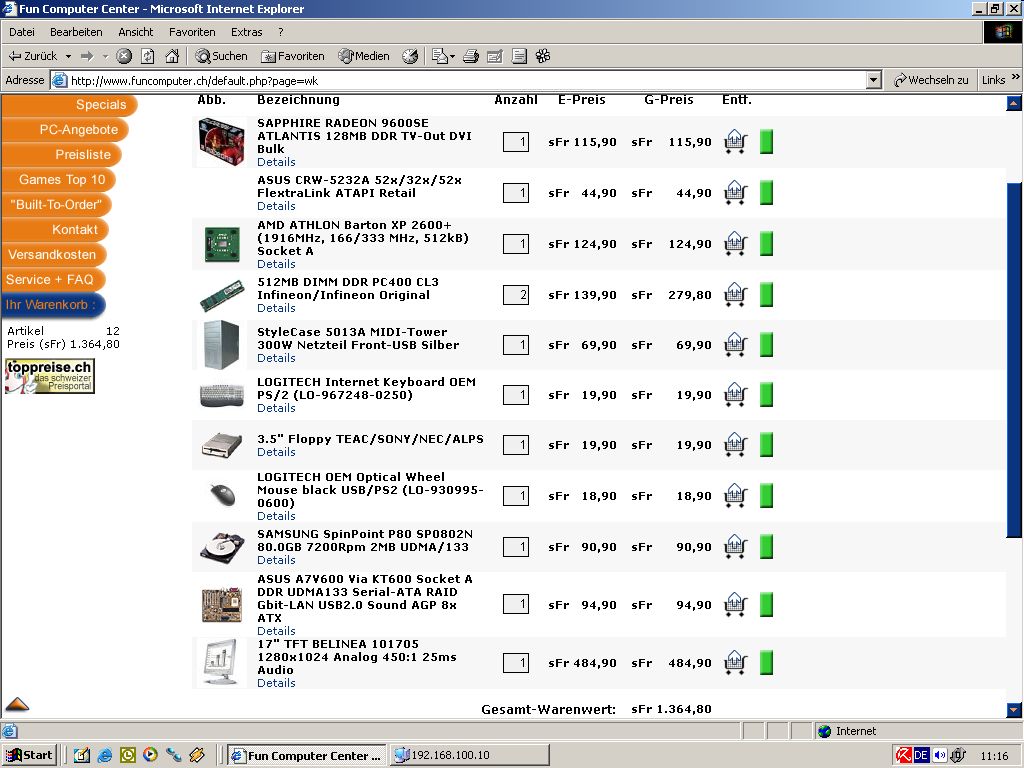This screenshot has width=1024, height=768.
Task: Click green remove bar for AMD ATHLON row
Action: (x=767, y=244)
